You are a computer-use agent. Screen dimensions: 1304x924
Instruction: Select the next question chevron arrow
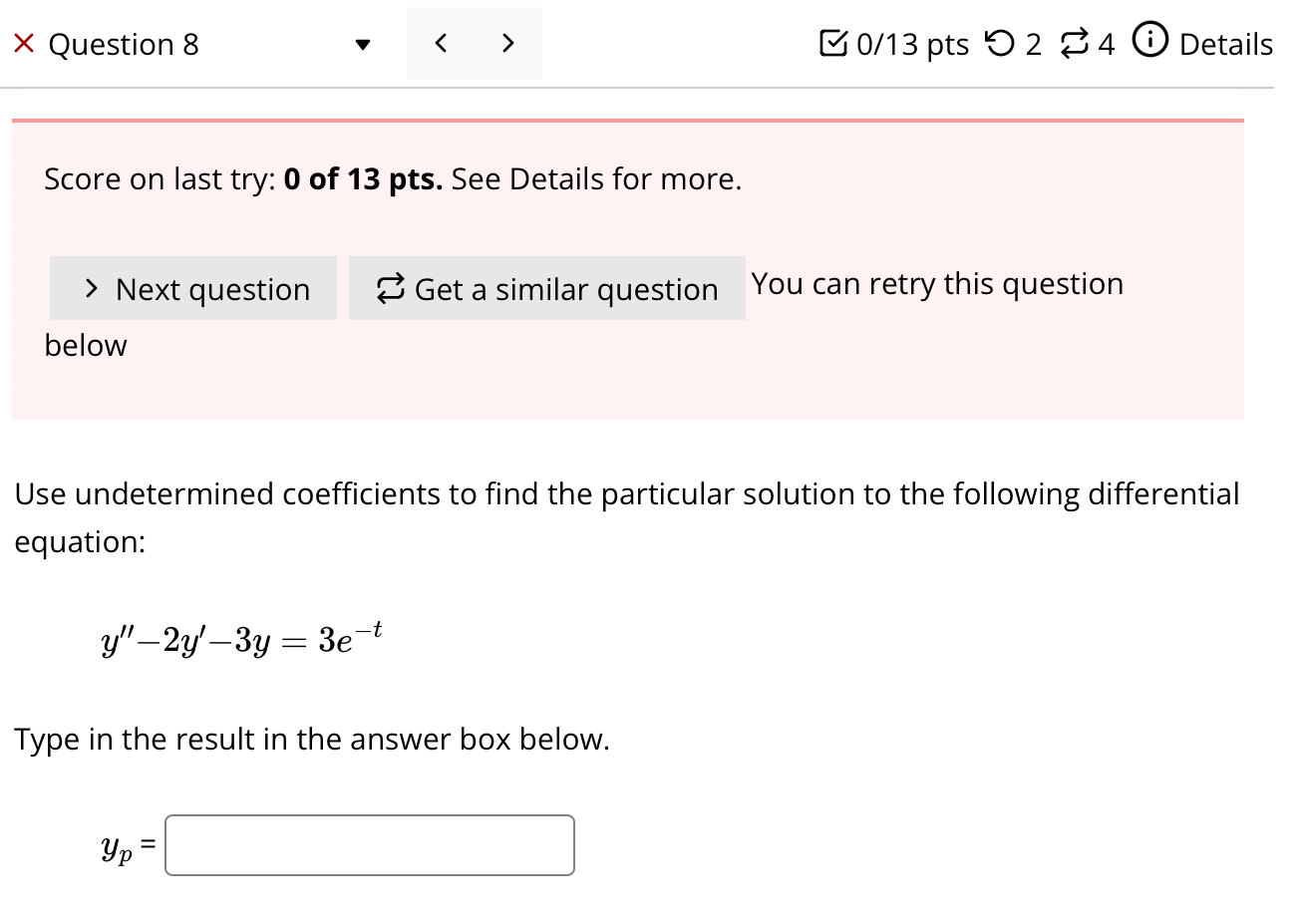pyautogui.click(x=507, y=43)
